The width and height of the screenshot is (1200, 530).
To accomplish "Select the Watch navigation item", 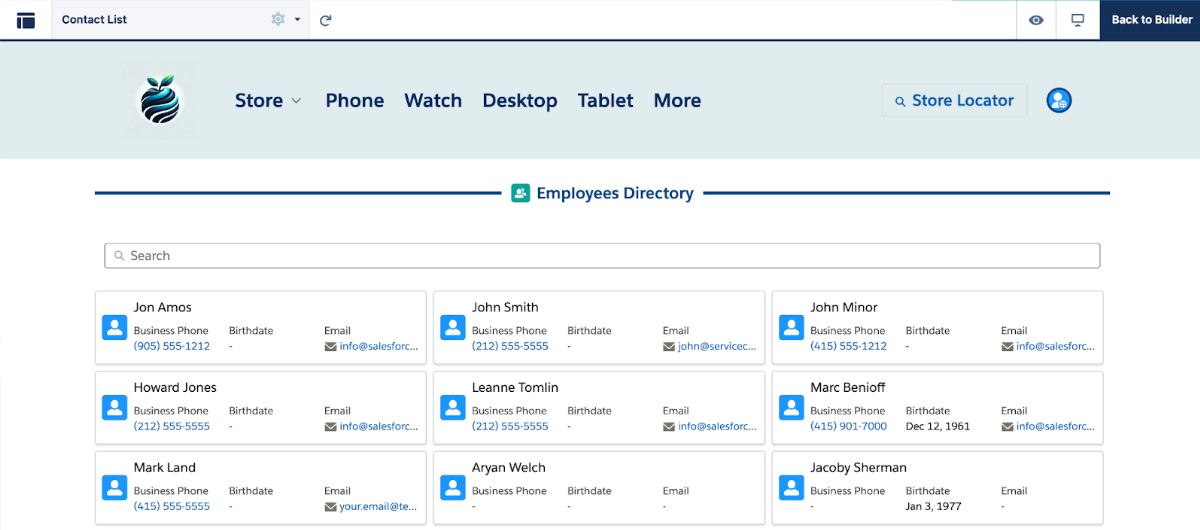I will [x=433, y=100].
